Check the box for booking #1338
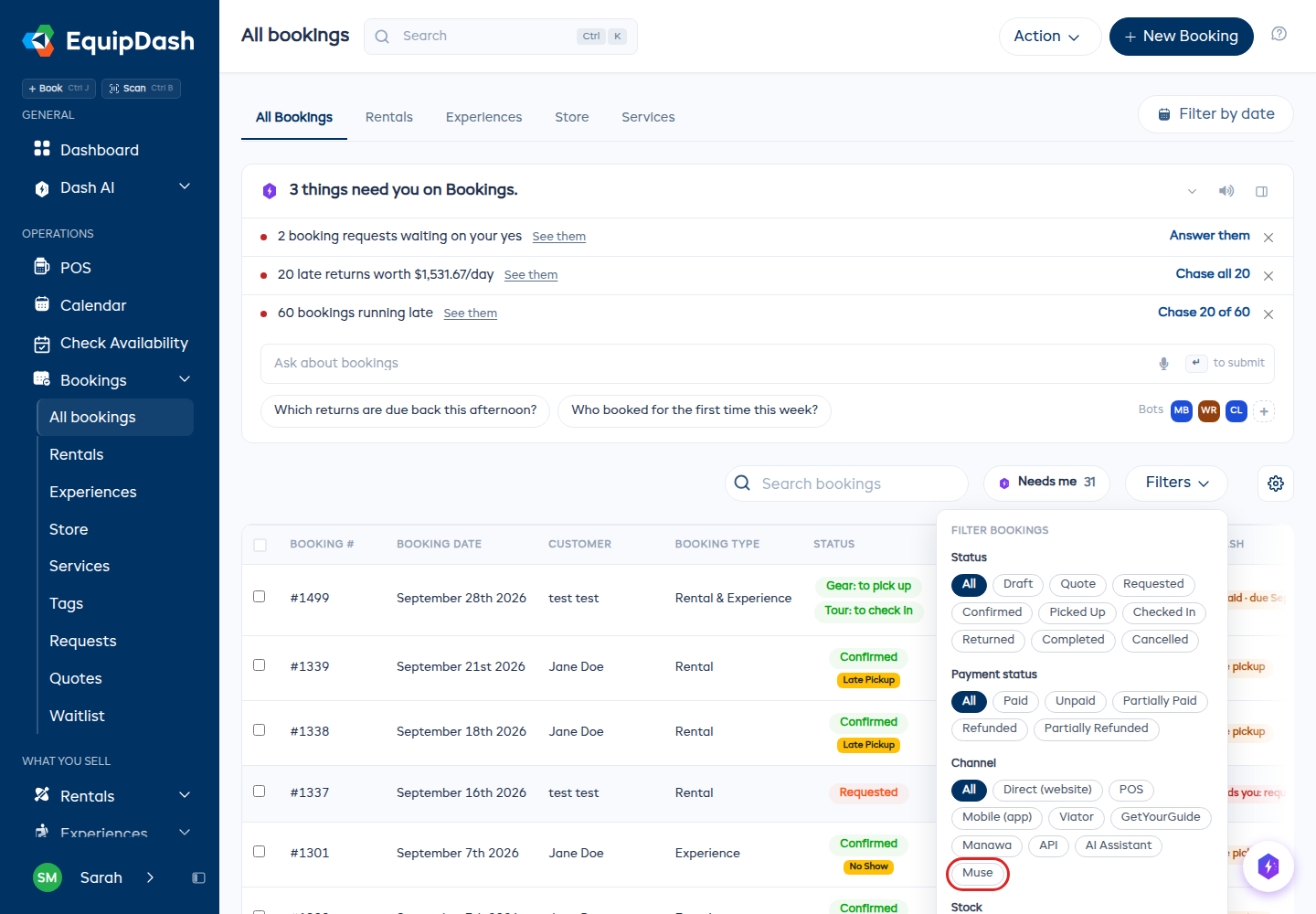1316x914 pixels. [260, 729]
